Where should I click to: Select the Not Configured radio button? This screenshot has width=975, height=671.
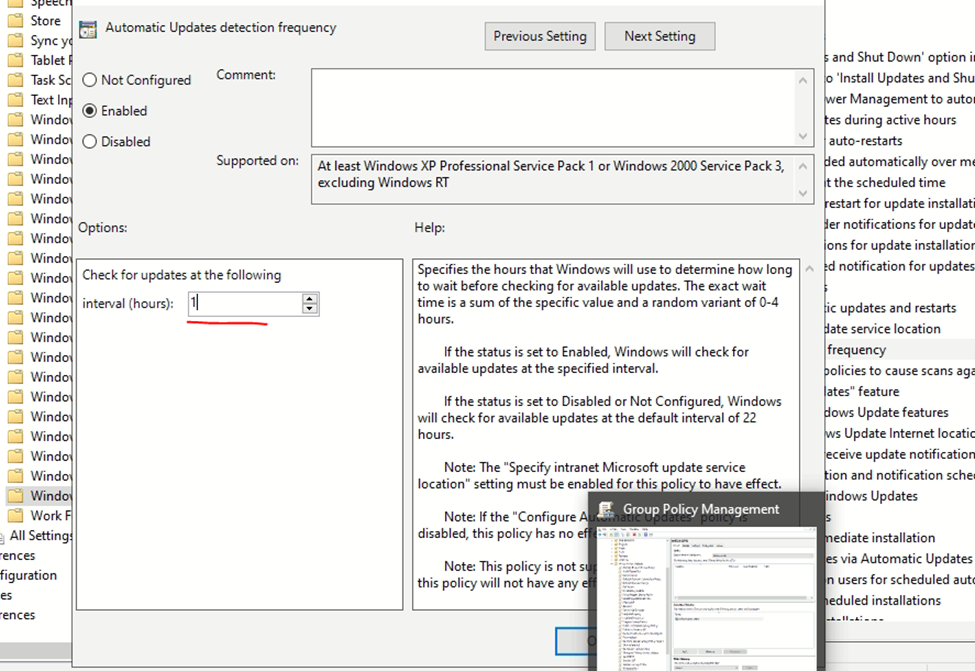click(x=90, y=80)
